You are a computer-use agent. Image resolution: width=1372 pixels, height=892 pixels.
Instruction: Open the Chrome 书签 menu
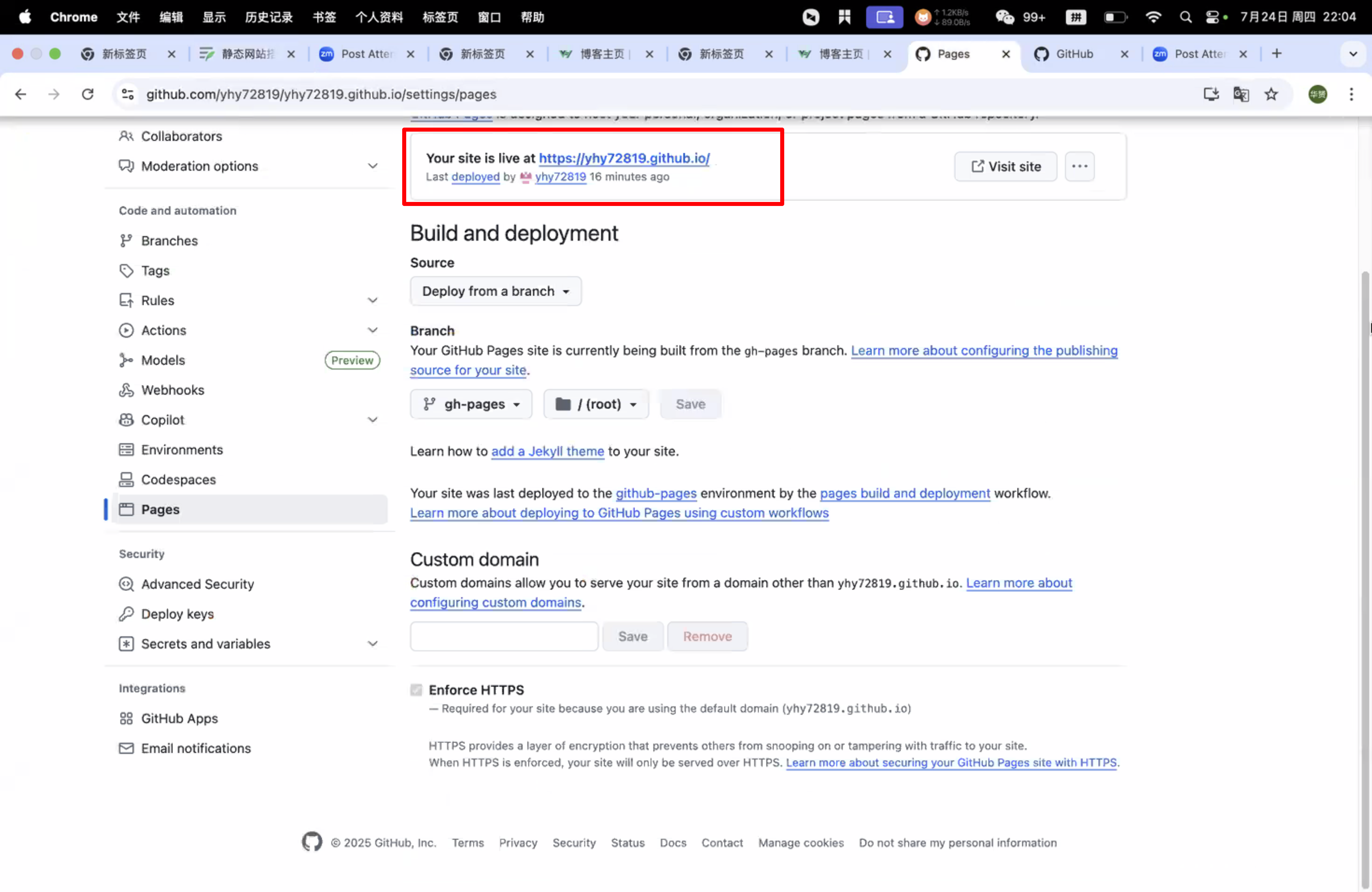click(324, 17)
